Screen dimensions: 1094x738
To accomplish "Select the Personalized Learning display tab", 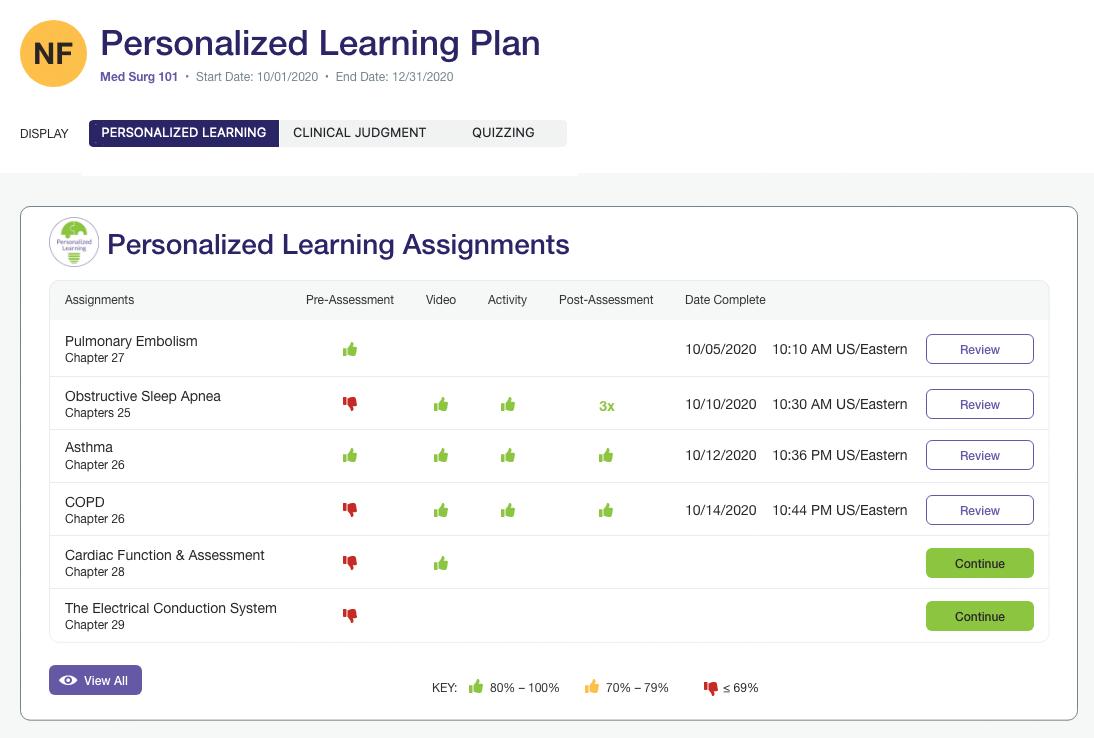I will coord(184,133).
